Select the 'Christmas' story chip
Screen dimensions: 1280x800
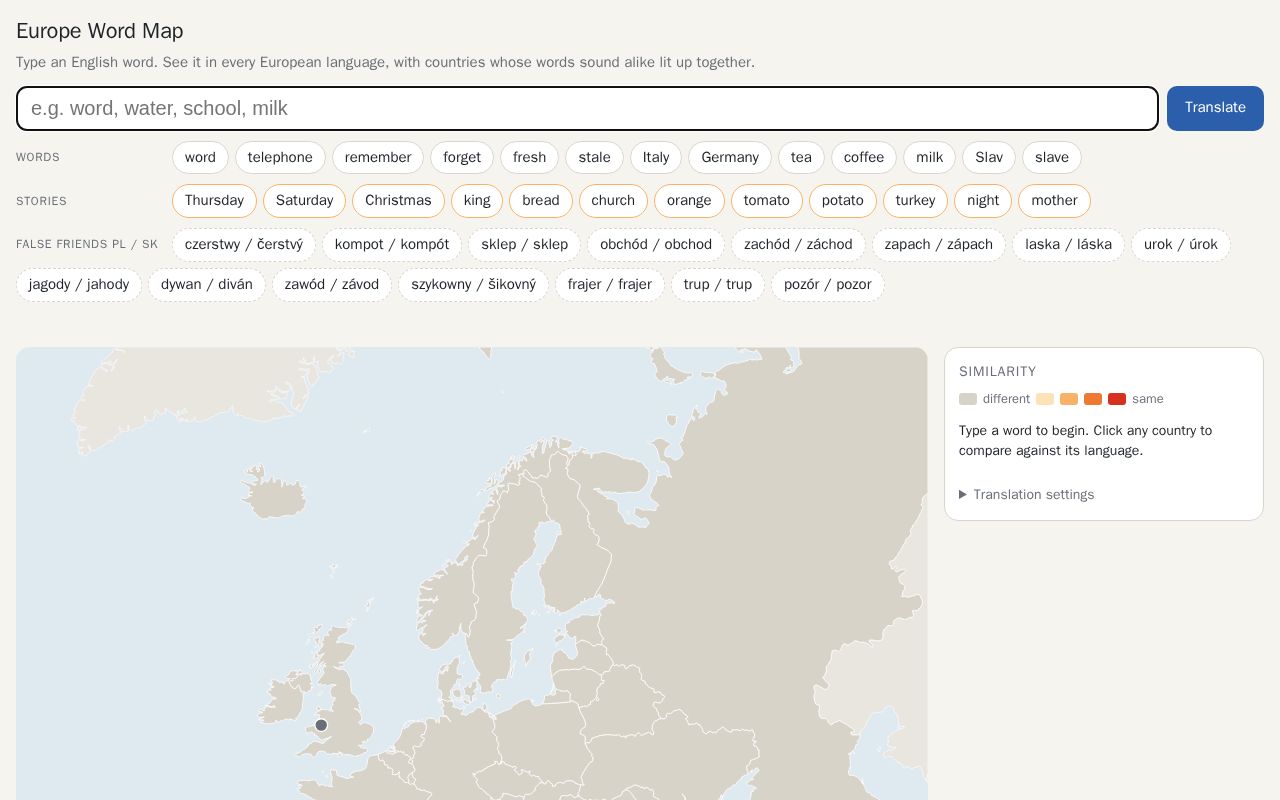398,201
